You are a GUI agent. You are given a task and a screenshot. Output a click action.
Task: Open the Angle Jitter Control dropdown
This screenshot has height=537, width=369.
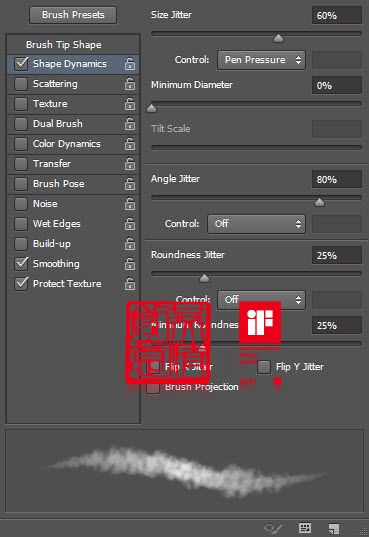(x=256, y=224)
